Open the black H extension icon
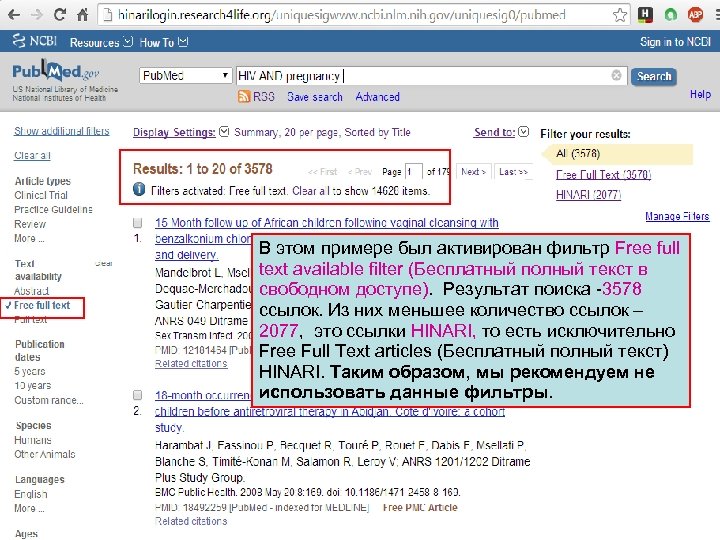720x540 pixels. [645, 15]
